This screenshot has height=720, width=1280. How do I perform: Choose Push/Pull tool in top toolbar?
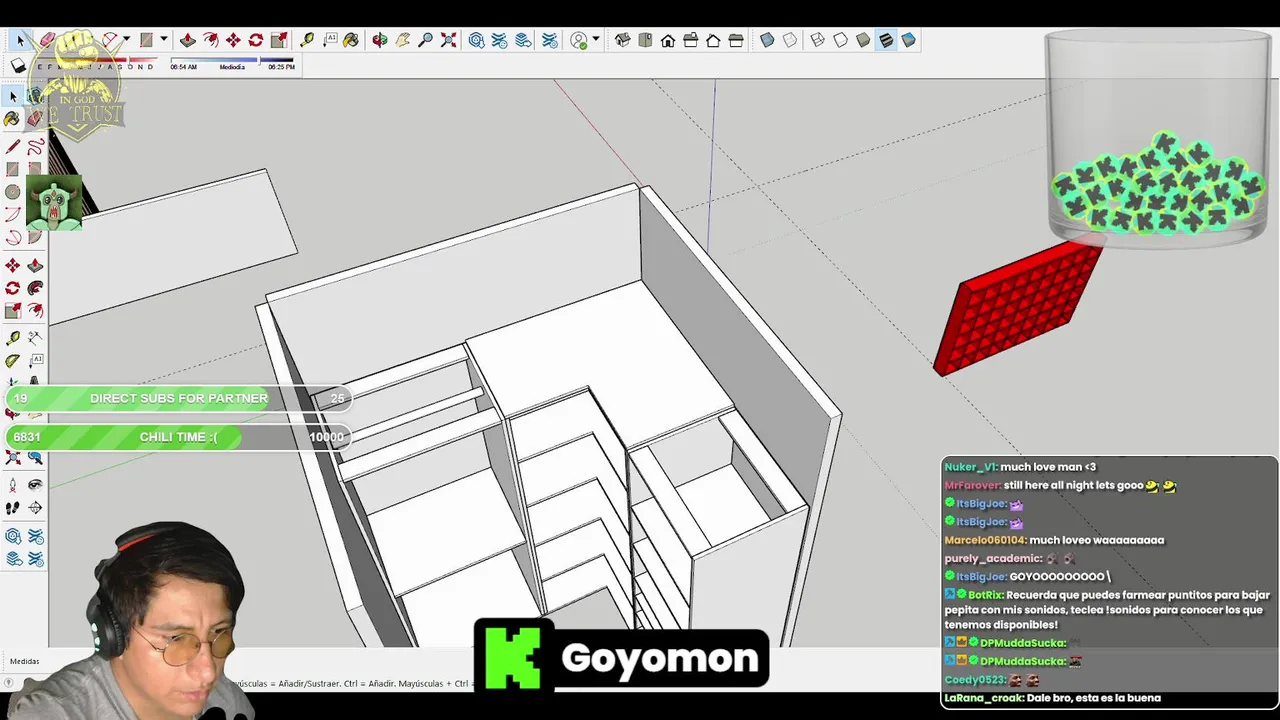tap(187, 40)
